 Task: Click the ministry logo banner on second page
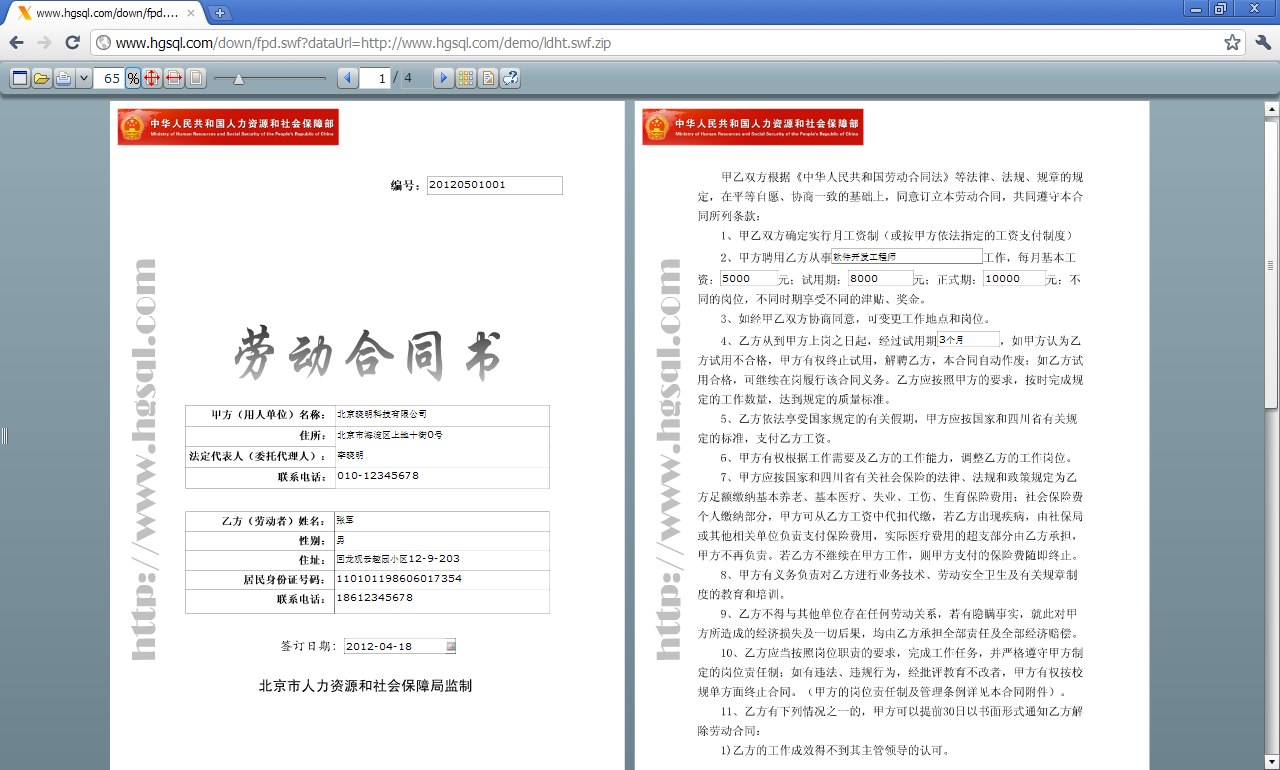tap(752, 127)
